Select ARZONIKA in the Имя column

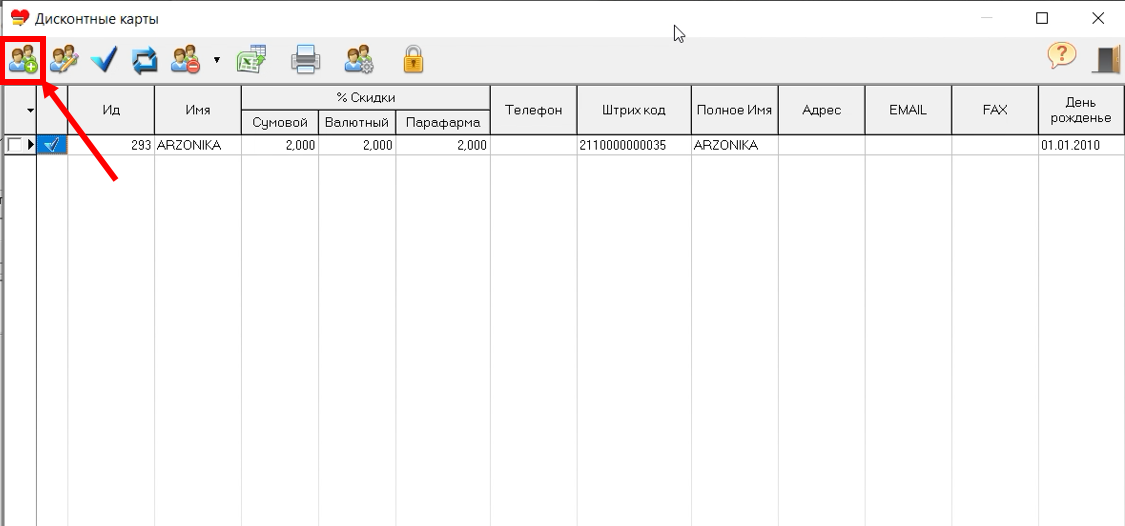pos(197,145)
